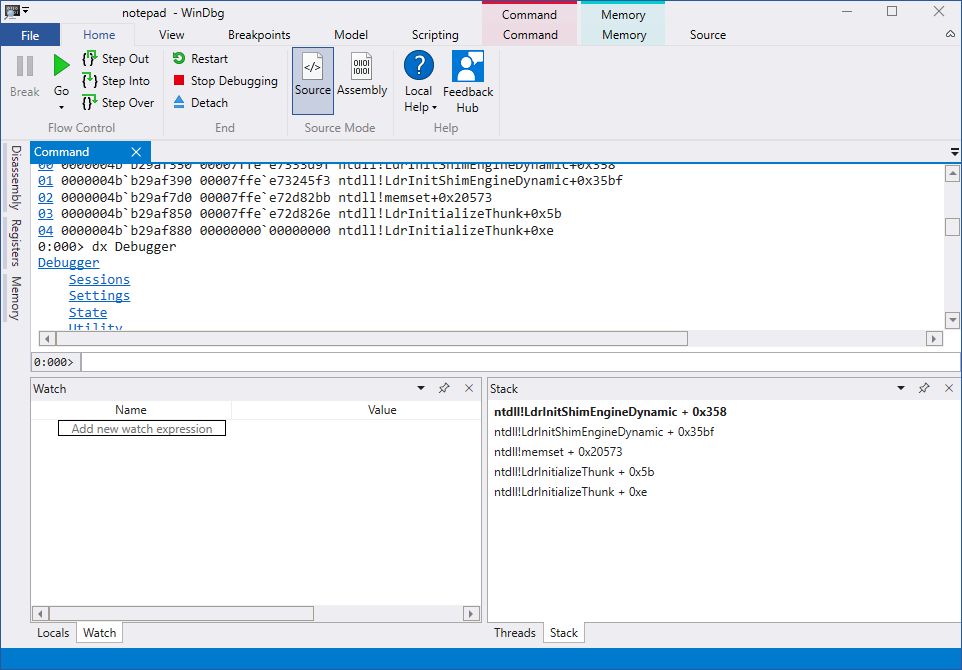Select the Step Into icon

tap(91, 81)
